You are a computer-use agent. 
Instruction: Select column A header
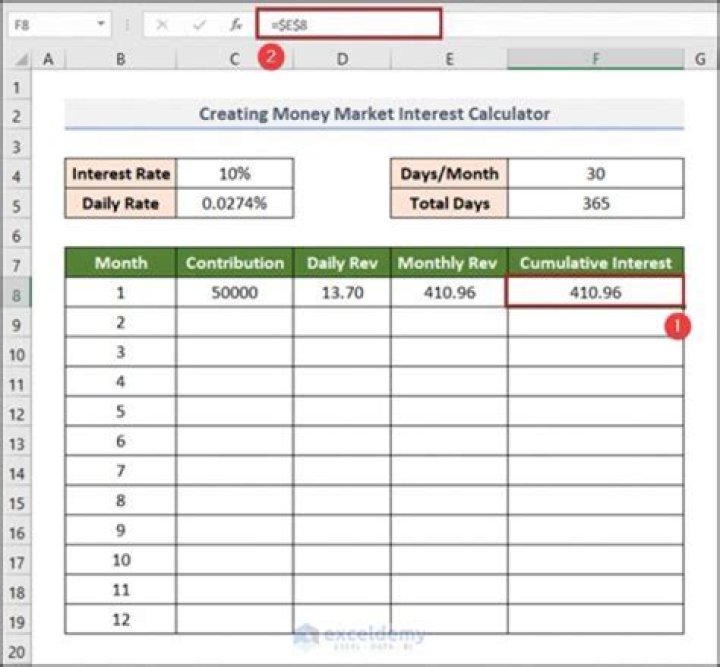pos(48,59)
